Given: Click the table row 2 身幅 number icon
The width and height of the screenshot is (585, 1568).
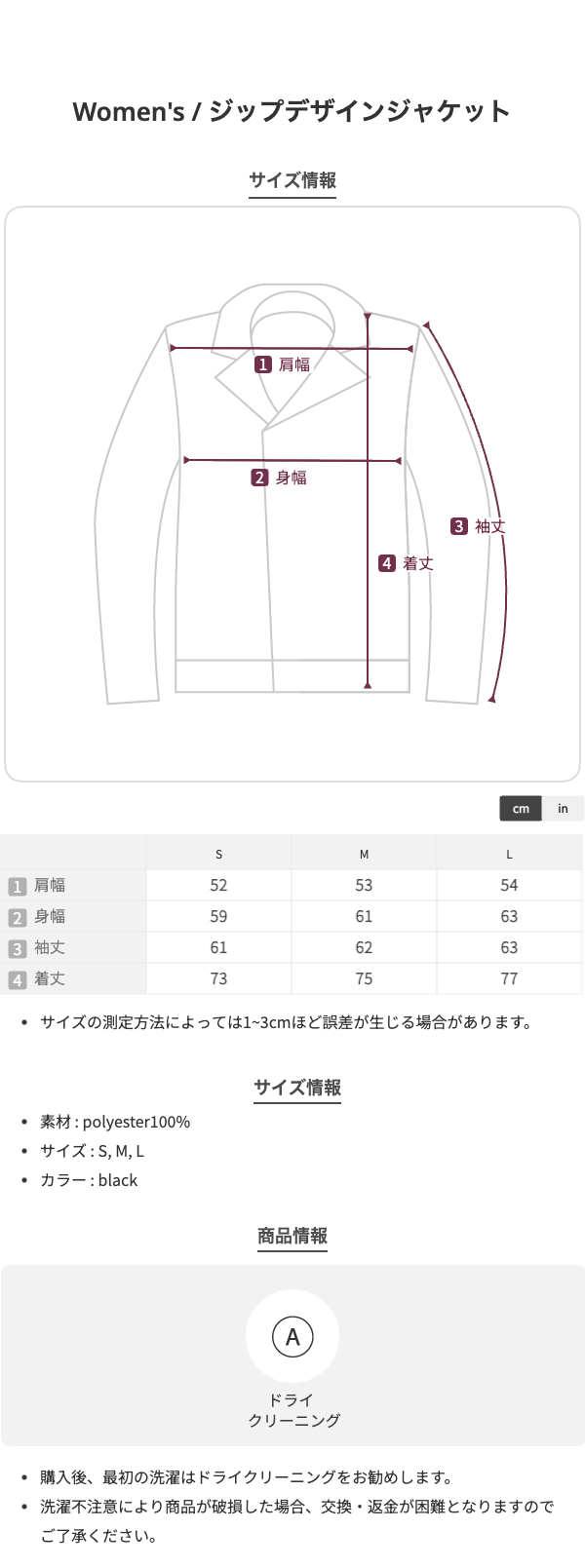Looking at the screenshot, I should pos(17,917).
